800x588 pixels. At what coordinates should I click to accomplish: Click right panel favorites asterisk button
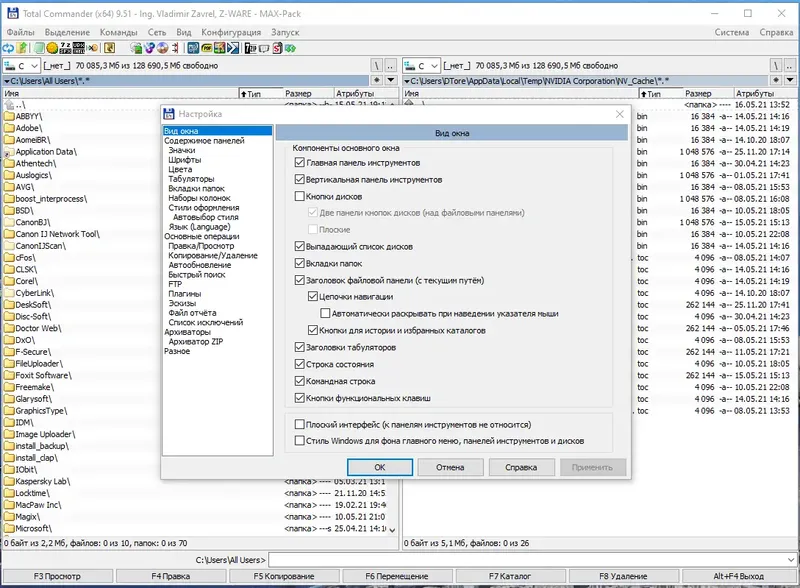pos(776,80)
